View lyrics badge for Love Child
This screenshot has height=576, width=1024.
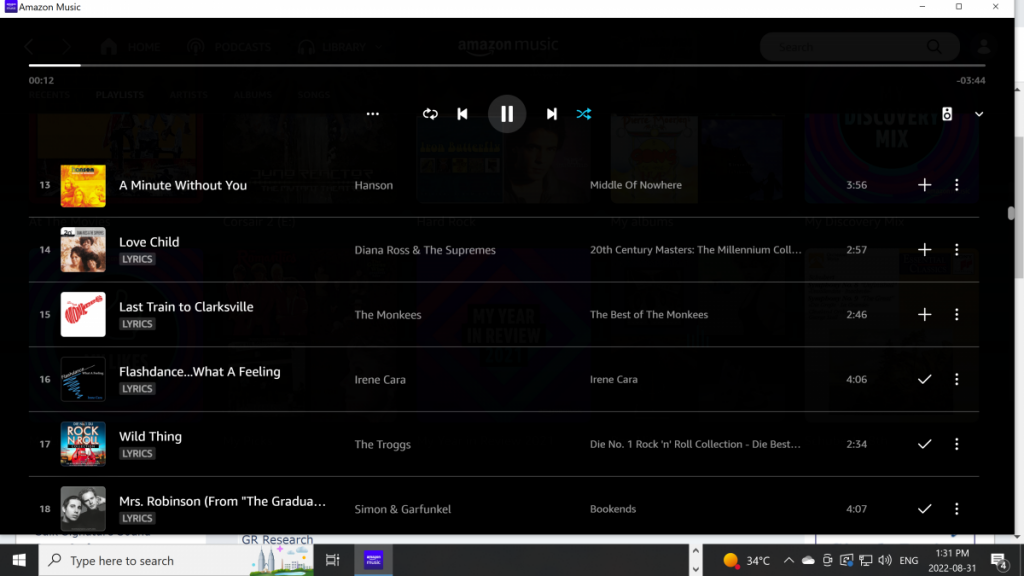tap(137, 259)
